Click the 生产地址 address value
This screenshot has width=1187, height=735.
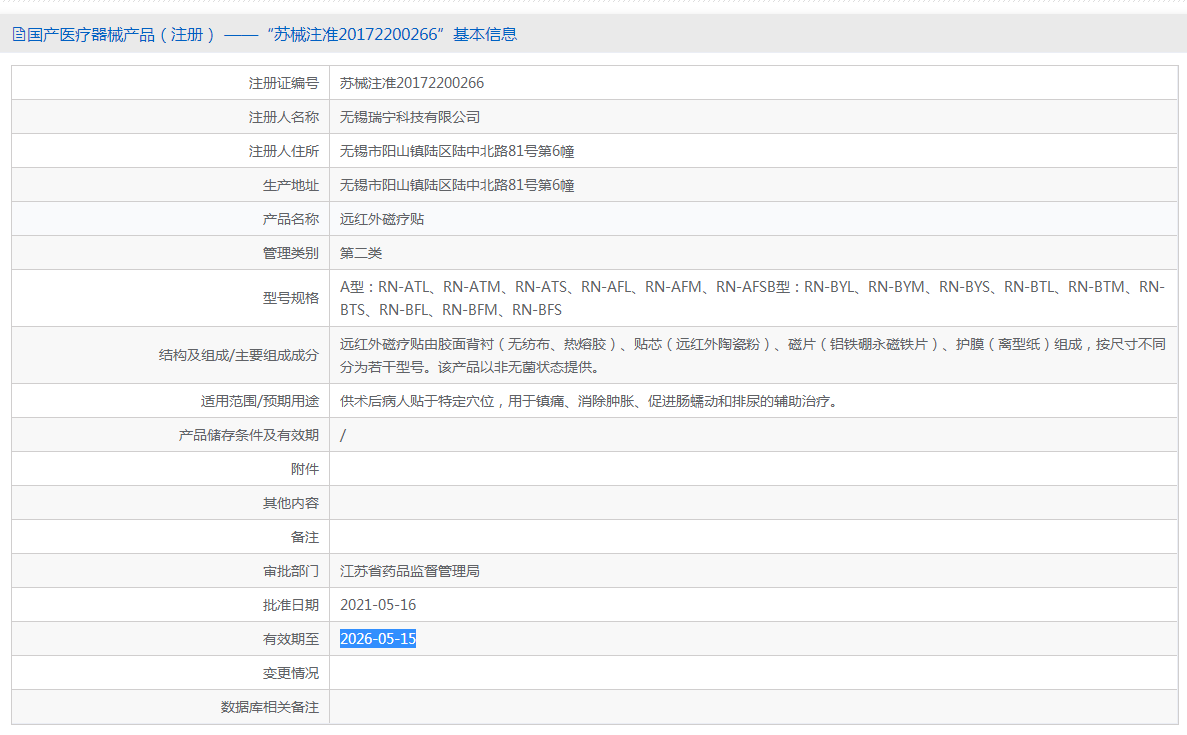pos(457,185)
